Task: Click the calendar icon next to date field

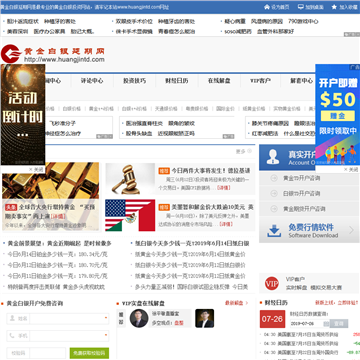Action: click(x=327, y=323)
